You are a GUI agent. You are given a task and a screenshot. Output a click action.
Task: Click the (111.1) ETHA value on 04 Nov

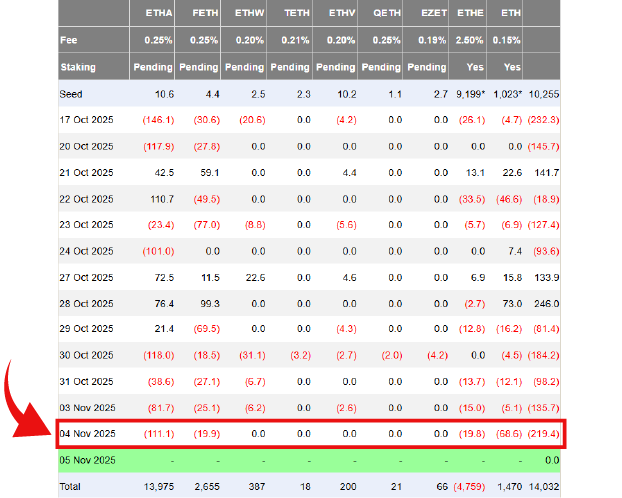(157, 435)
